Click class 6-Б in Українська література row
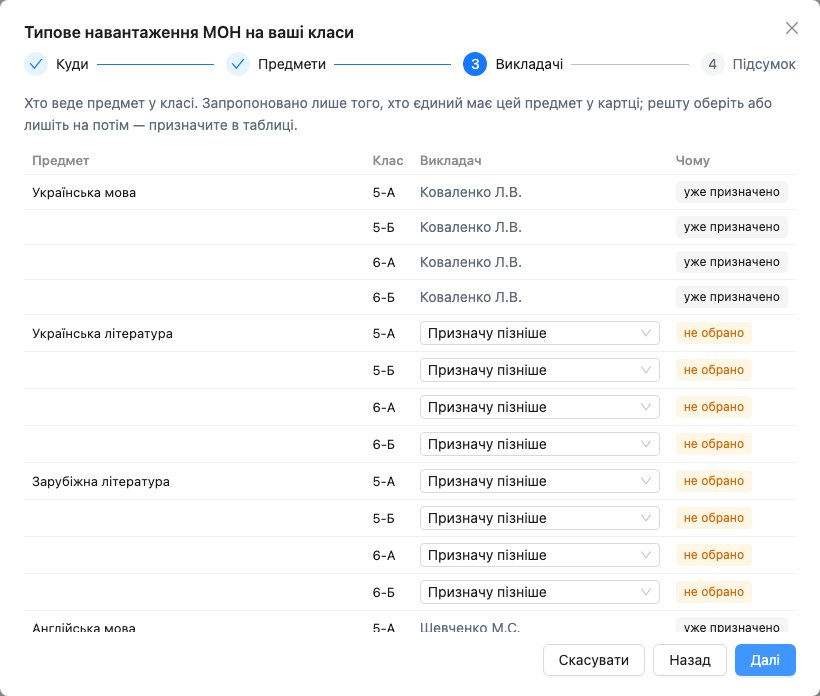Viewport: 820px width, 696px height. (x=384, y=444)
